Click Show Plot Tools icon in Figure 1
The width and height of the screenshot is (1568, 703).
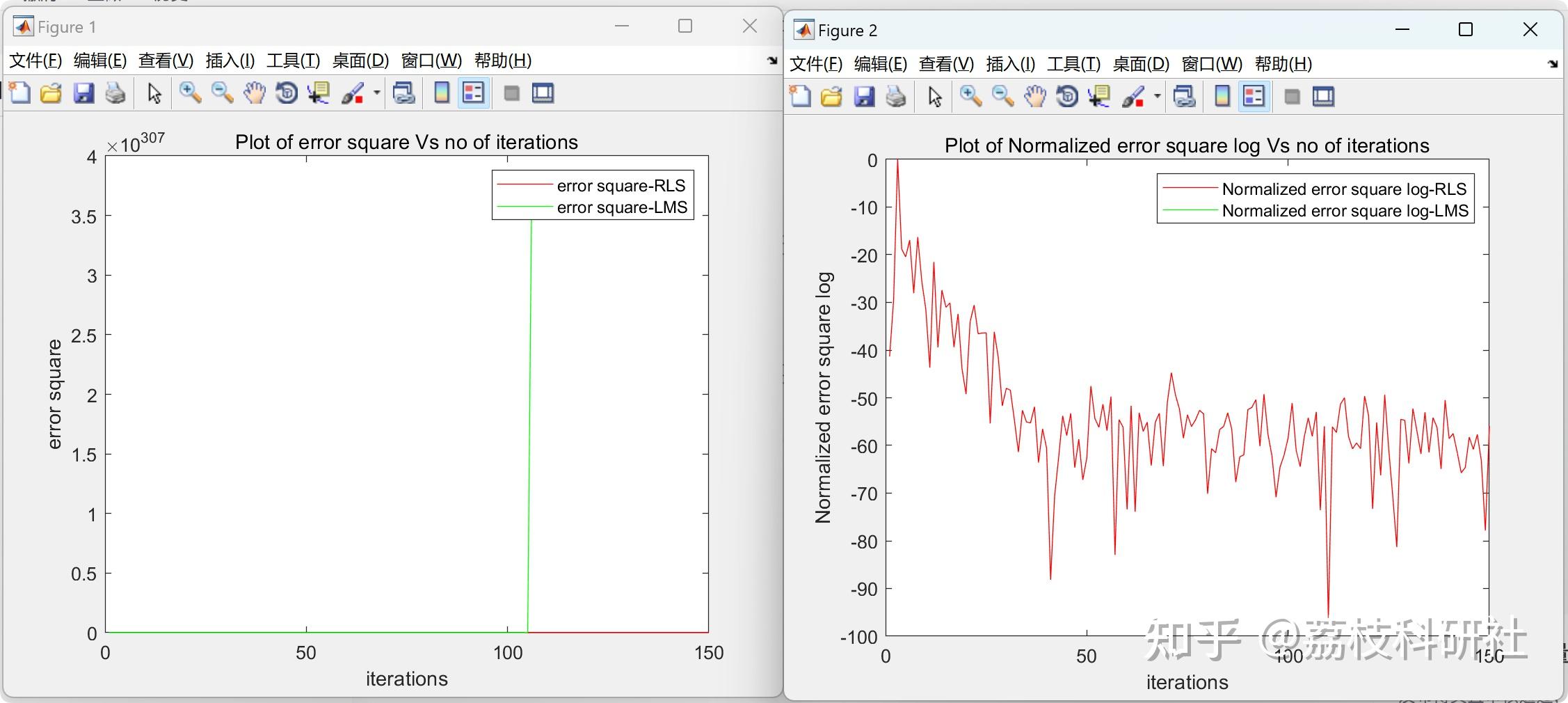[x=543, y=93]
